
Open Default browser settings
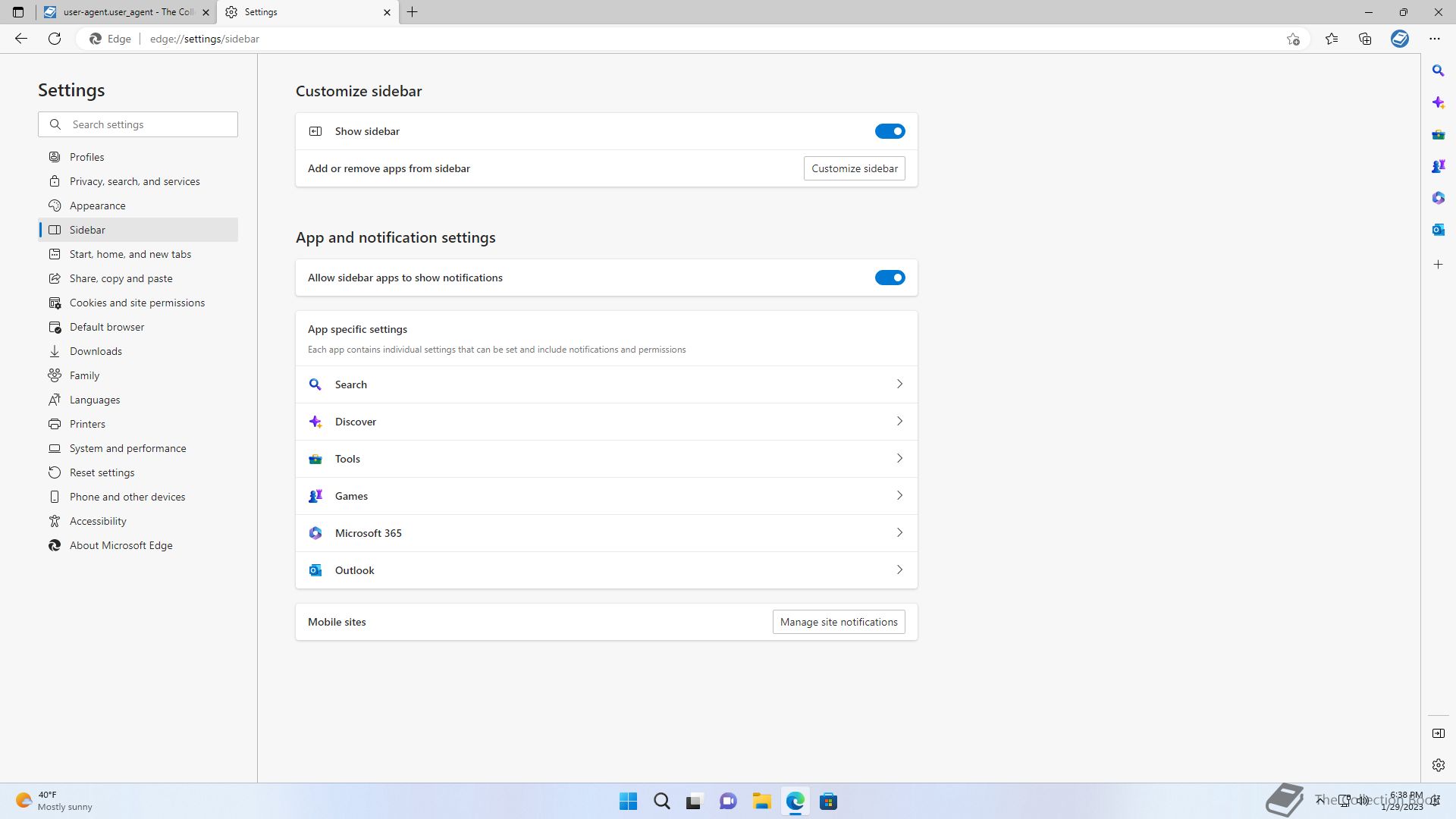138,327
